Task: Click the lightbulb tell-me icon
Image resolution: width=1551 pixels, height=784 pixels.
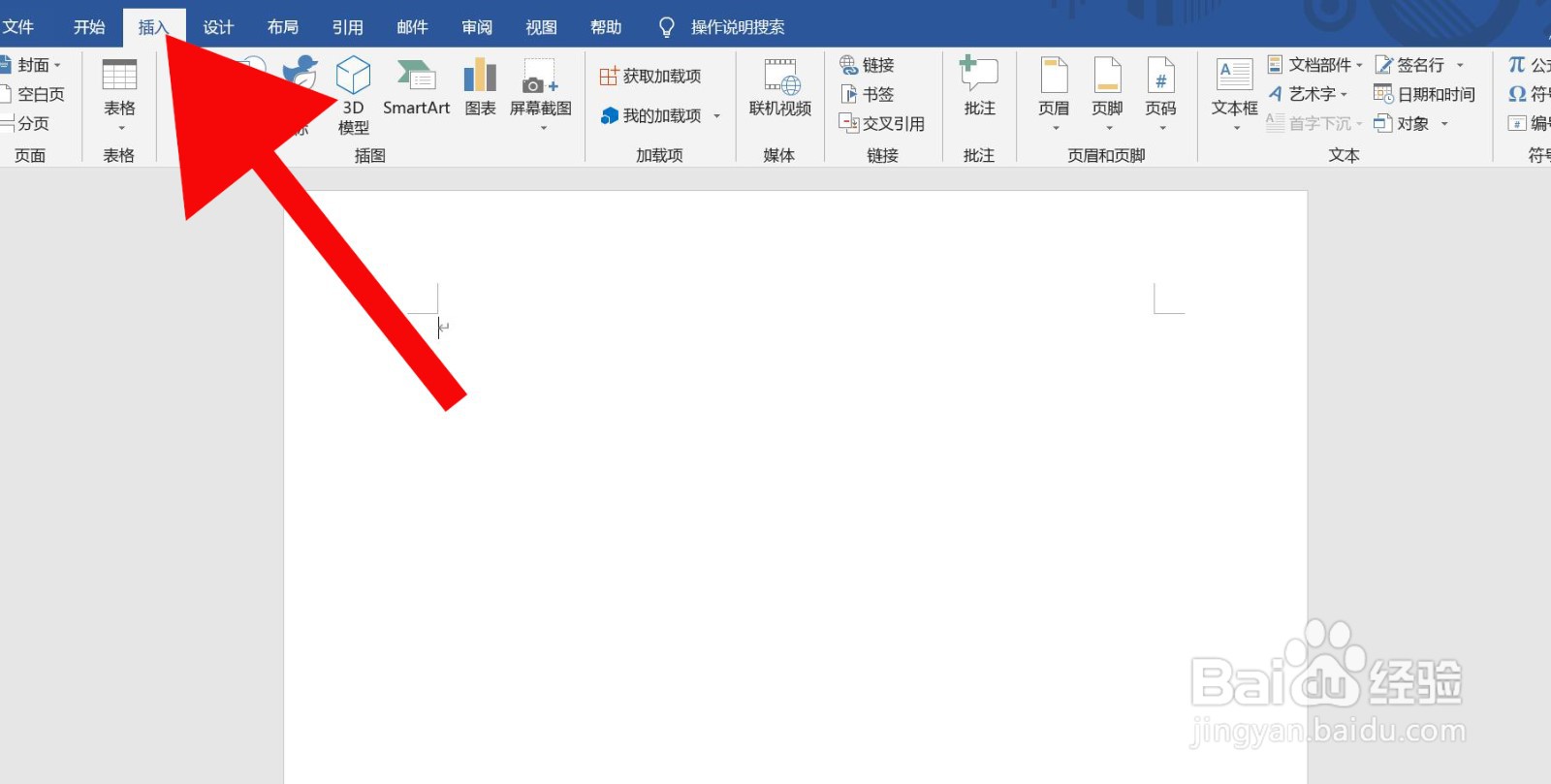Action: [x=666, y=27]
